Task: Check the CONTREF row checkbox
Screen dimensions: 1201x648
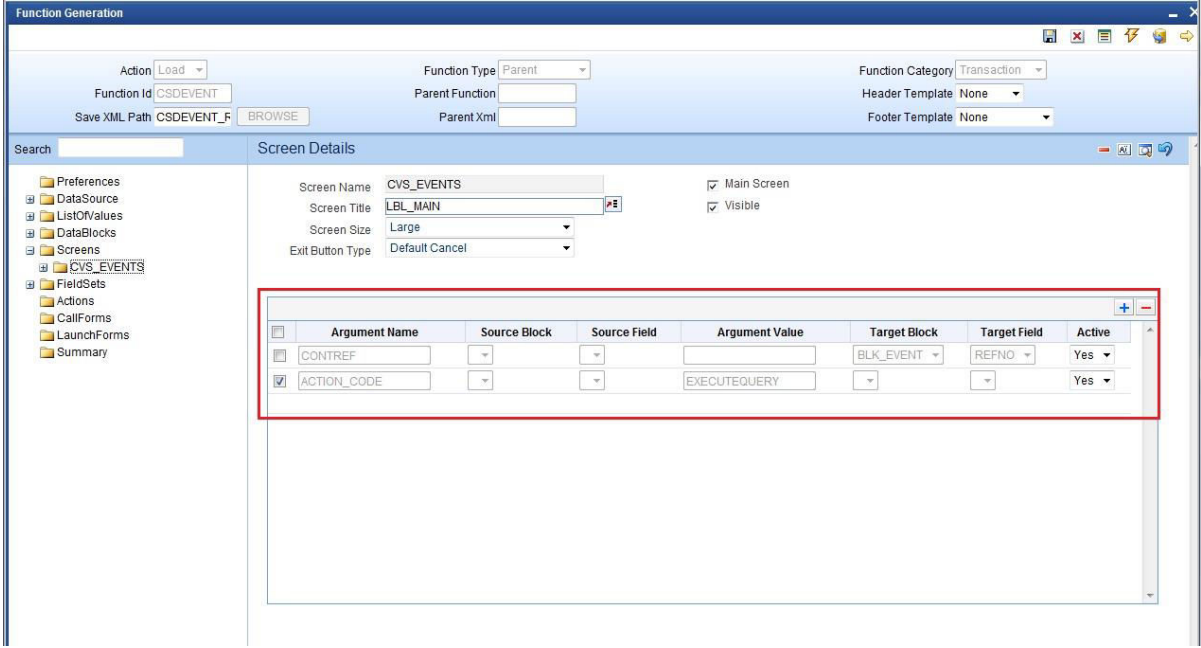Action: point(280,355)
